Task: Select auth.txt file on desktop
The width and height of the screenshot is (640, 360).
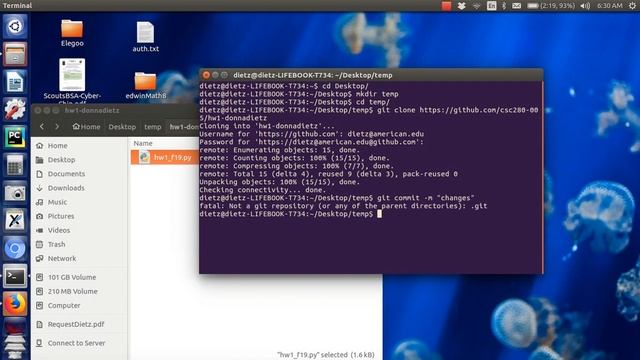Action: click(145, 37)
